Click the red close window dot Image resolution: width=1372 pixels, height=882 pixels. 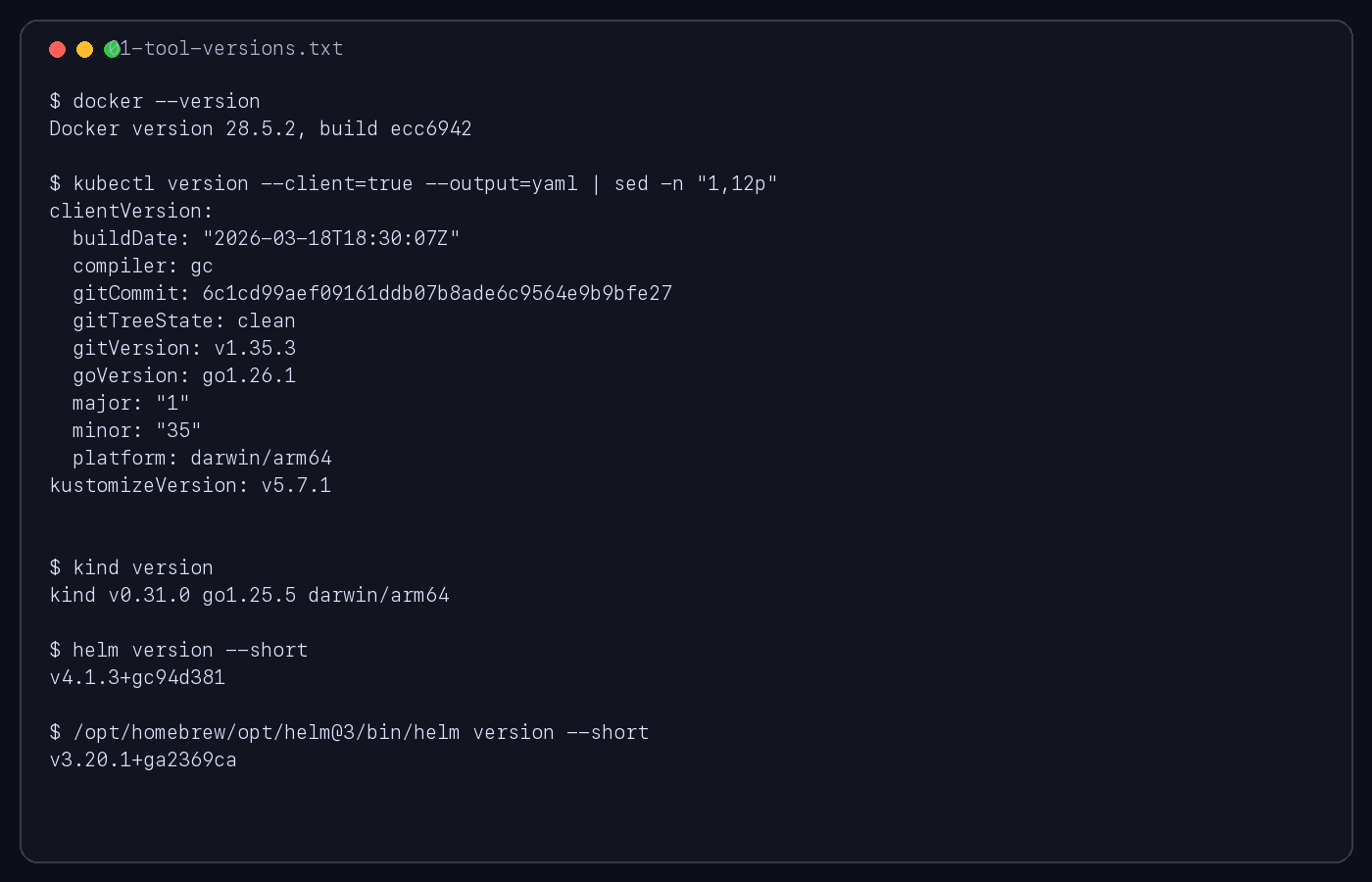(x=57, y=49)
